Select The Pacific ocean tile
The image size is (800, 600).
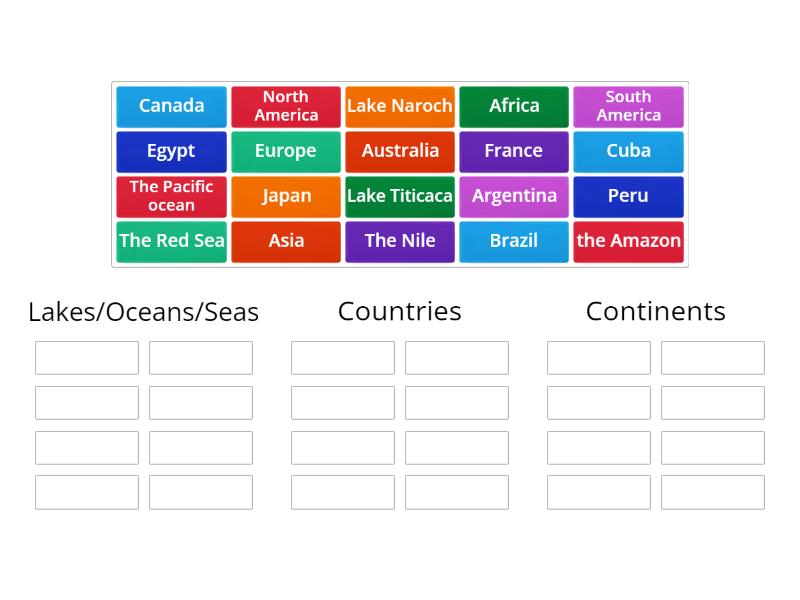tap(171, 196)
